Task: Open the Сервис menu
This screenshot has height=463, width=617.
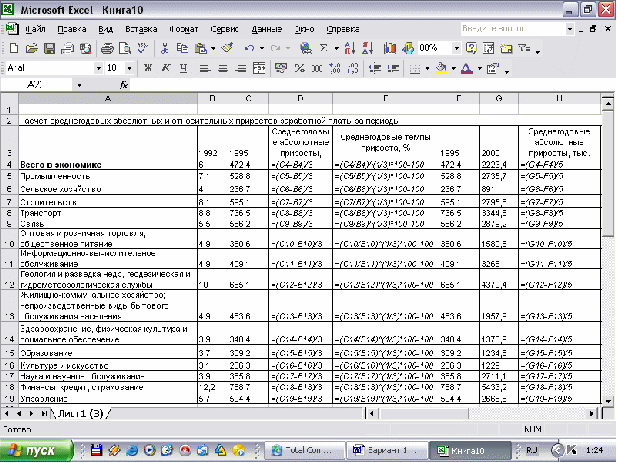Action: pyautogui.click(x=224, y=29)
